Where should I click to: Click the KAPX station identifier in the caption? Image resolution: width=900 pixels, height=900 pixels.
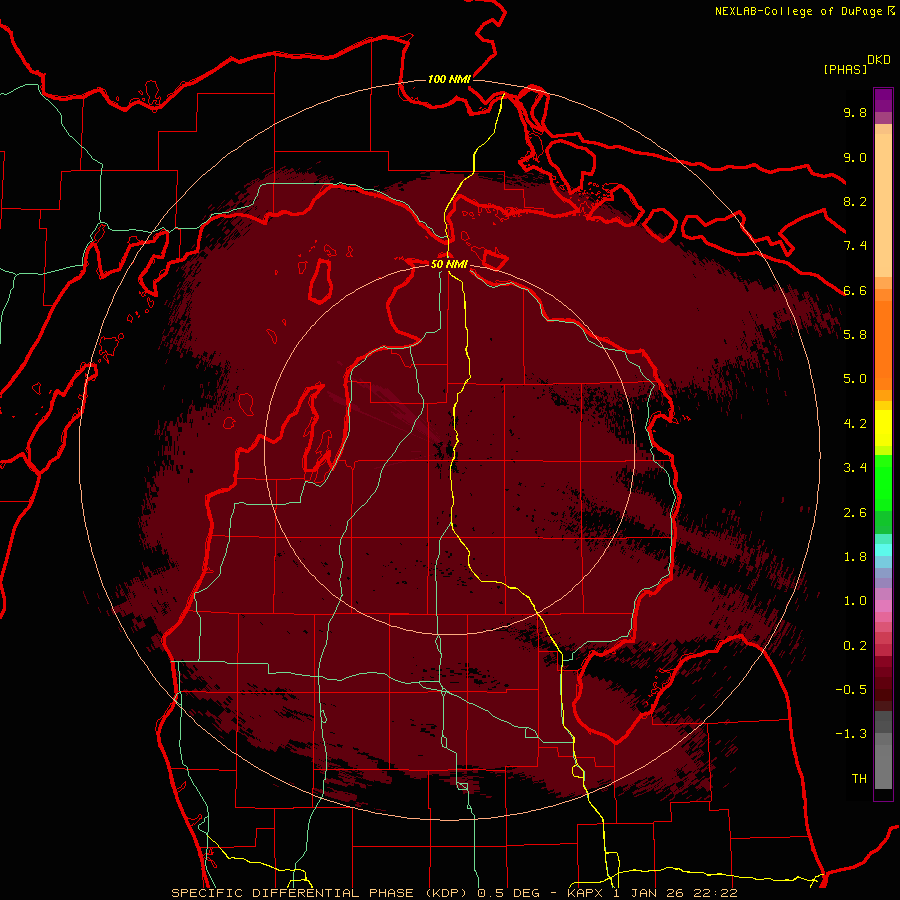click(587, 893)
